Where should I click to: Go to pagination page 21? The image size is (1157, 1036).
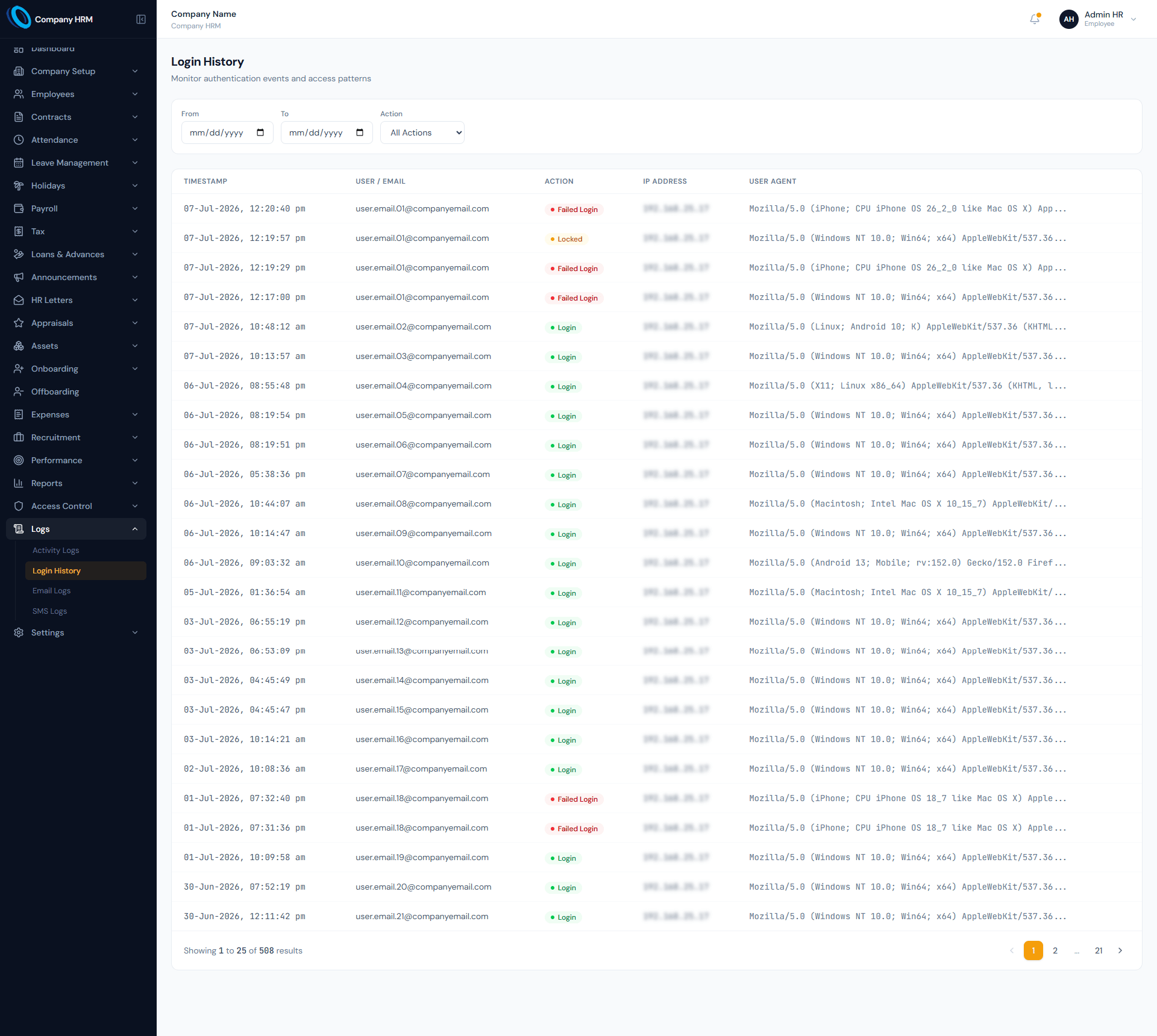coord(1099,950)
